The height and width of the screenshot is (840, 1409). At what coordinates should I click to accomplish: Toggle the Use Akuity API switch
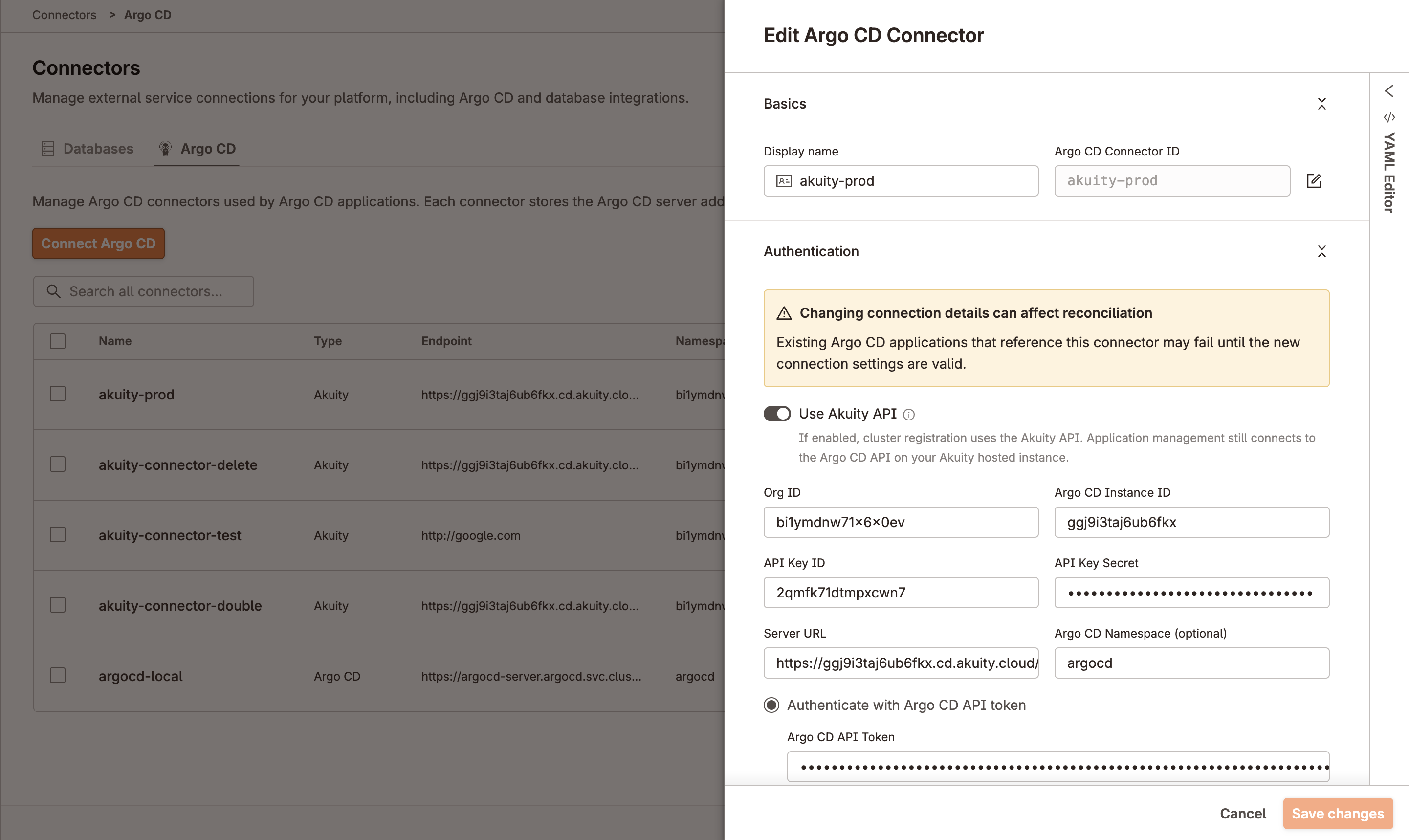click(777, 414)
